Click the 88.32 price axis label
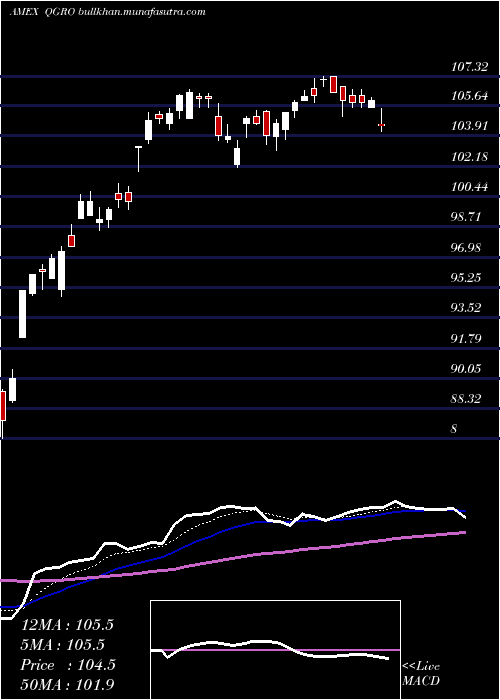 click(467, 399)
